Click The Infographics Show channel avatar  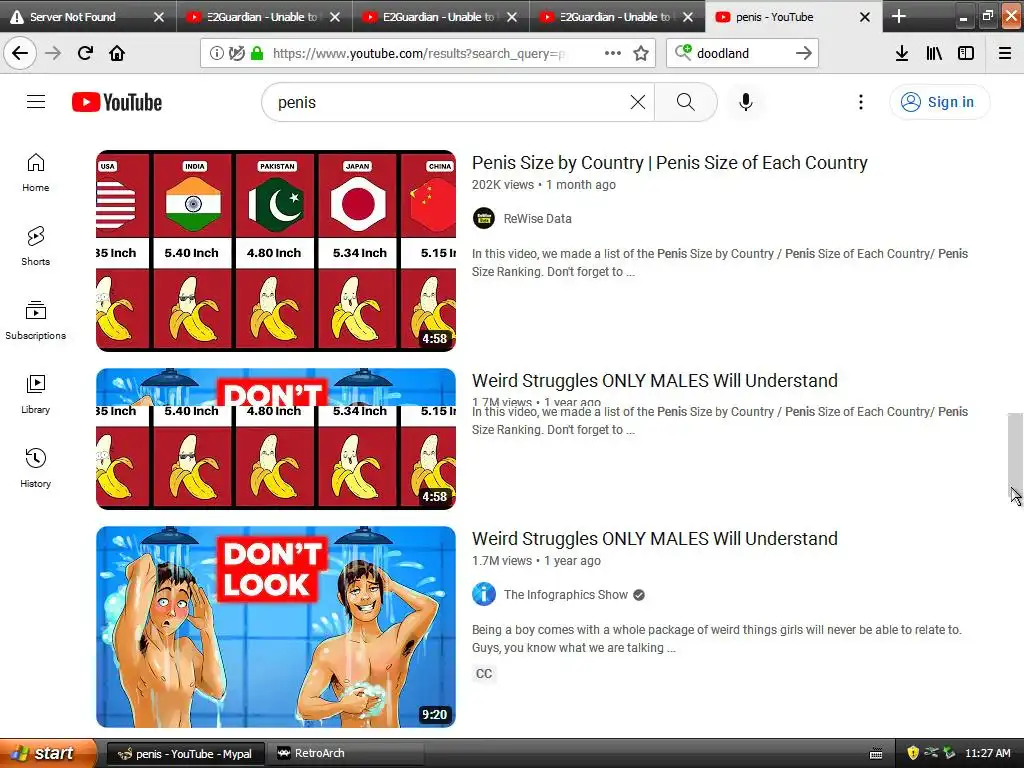(x=484, y=595)
